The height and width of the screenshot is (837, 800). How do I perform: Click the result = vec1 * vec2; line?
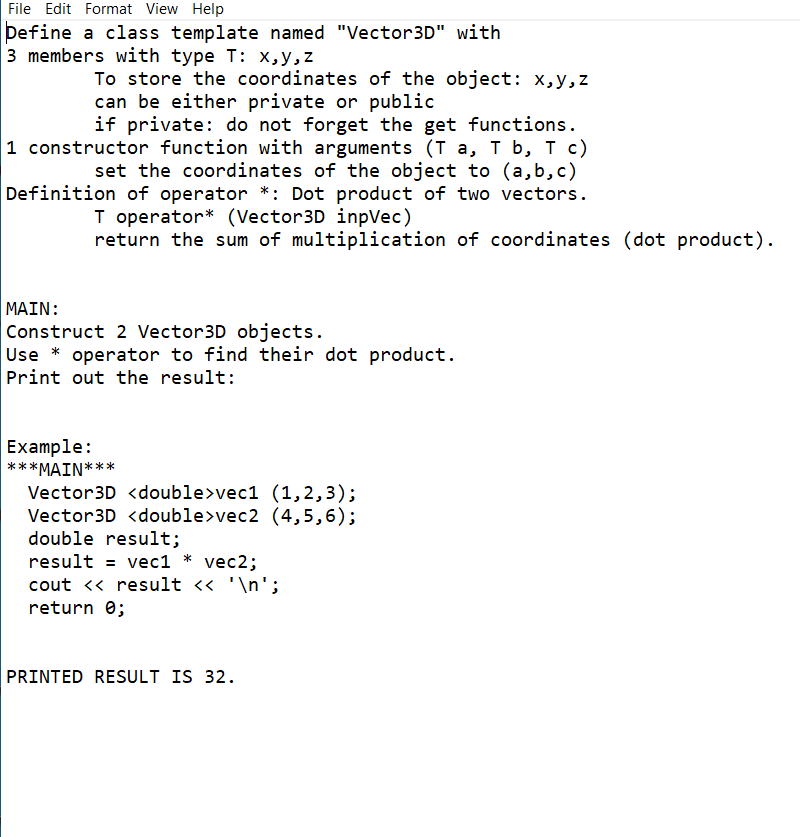tap(140, 561)
